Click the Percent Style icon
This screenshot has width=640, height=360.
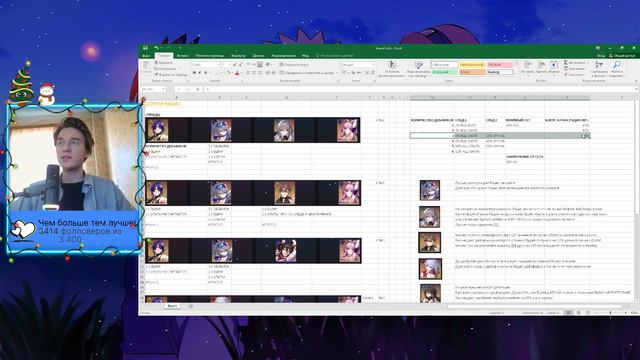pyautogui.click(x=353, y=73)
